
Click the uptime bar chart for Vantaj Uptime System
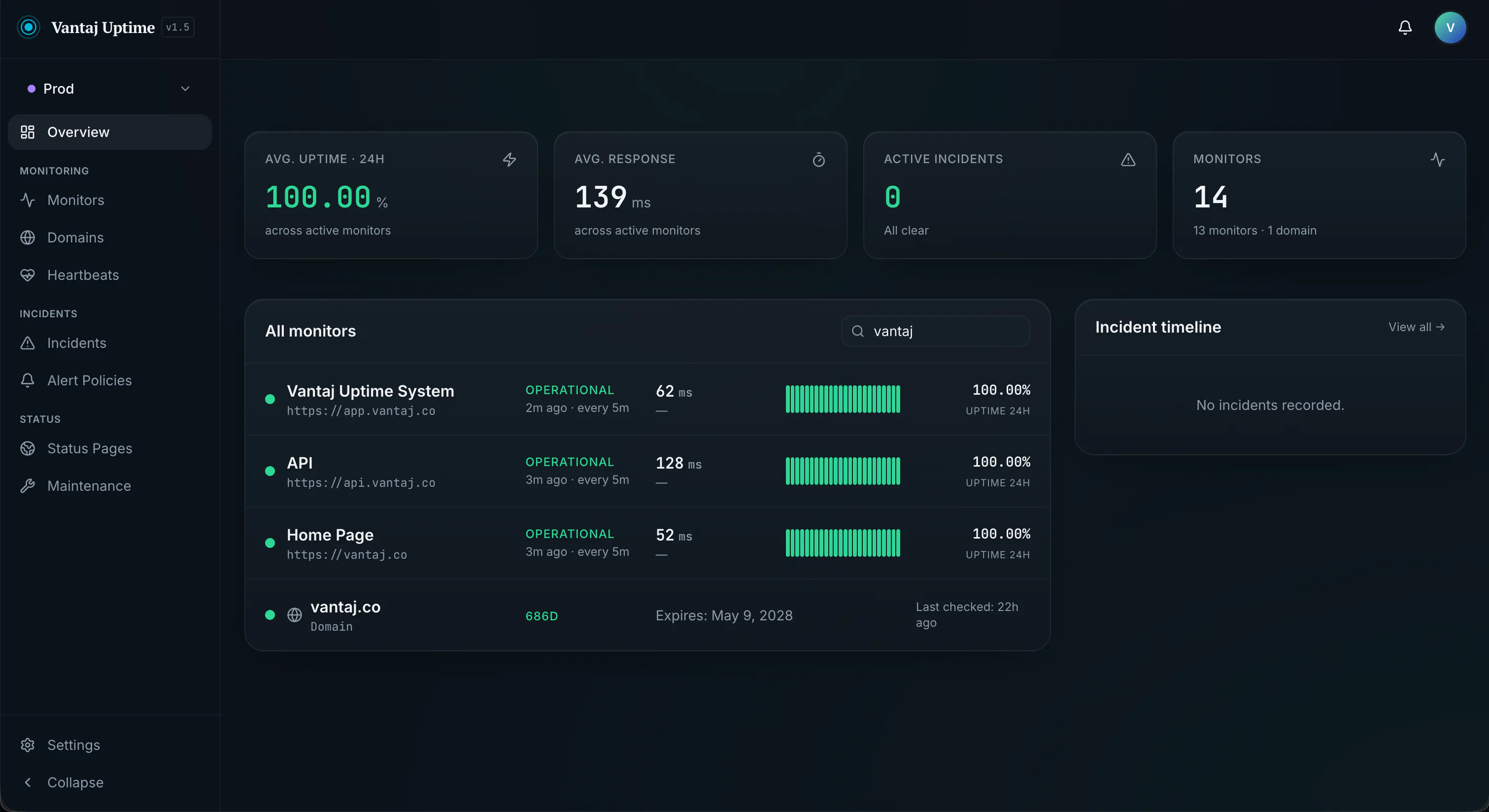coord(843,400)
